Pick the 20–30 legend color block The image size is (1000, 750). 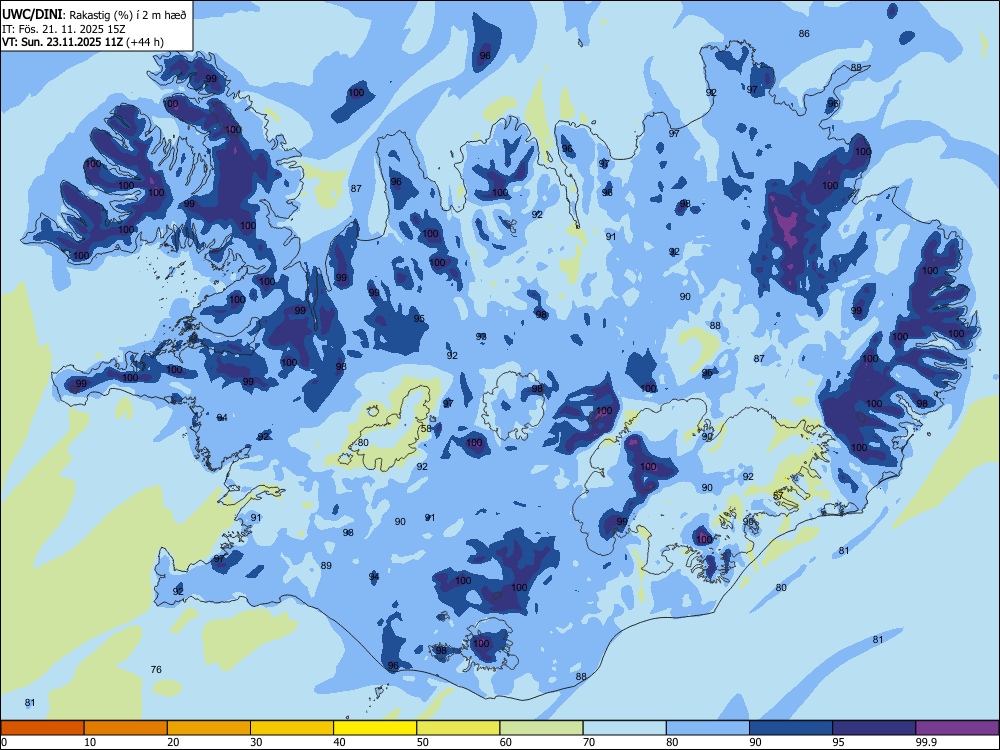tap(209, 728)
